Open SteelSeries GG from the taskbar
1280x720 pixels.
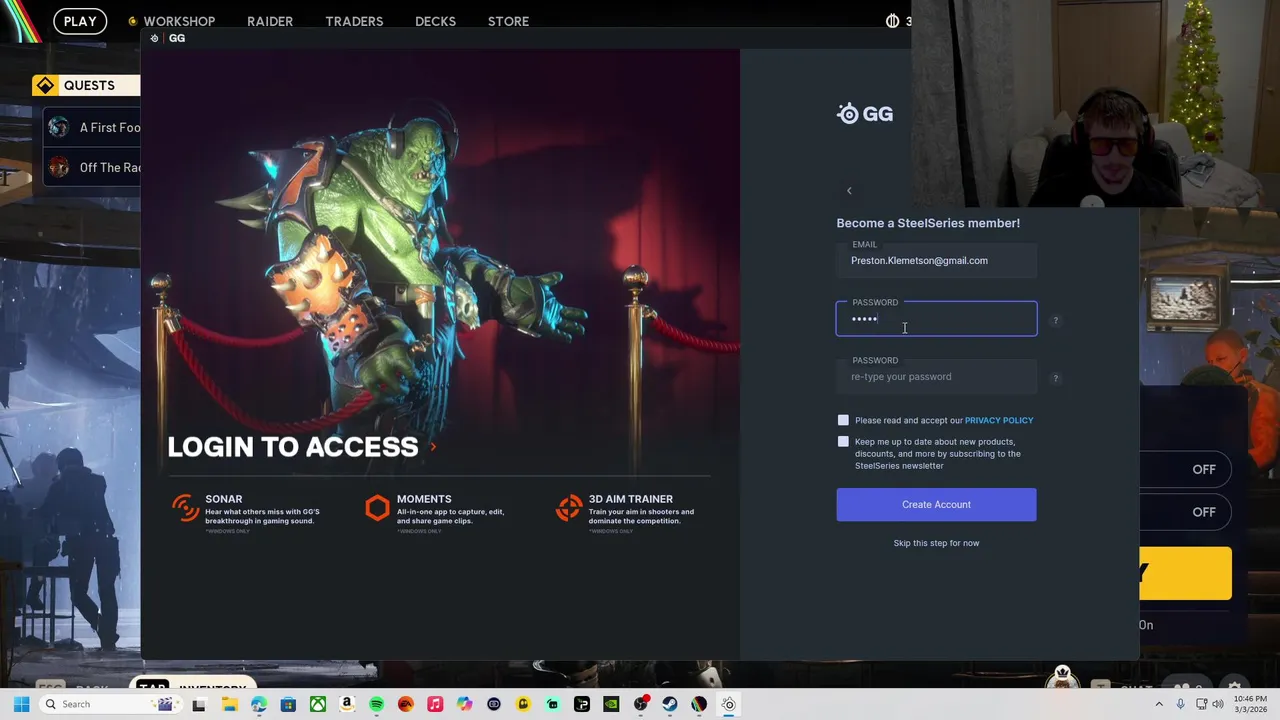tap(729, 704)
